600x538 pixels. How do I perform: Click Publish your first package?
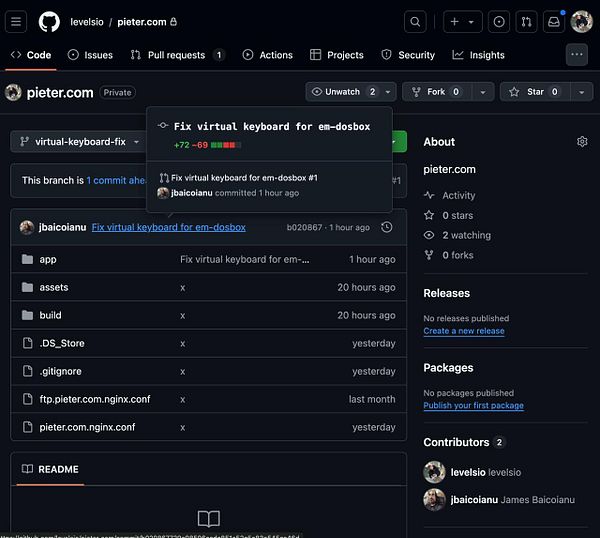coord(473,406)
